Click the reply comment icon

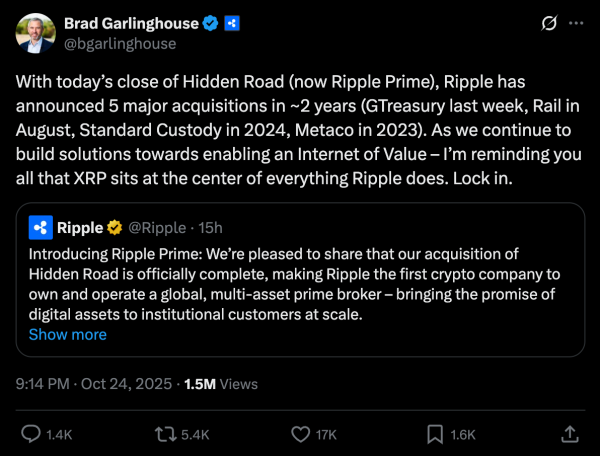coord(31,434)
